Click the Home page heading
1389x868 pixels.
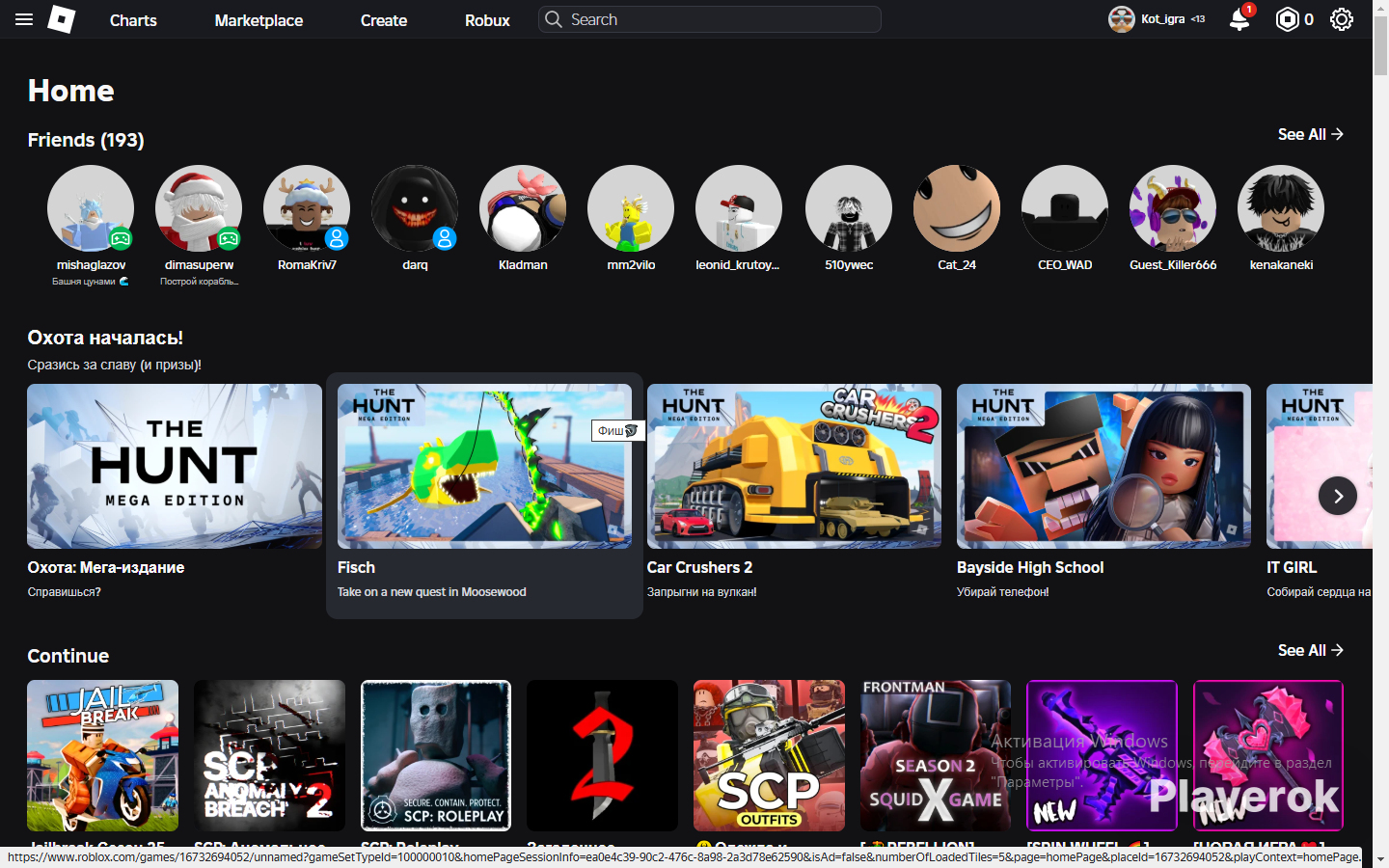tap(71, 91)
